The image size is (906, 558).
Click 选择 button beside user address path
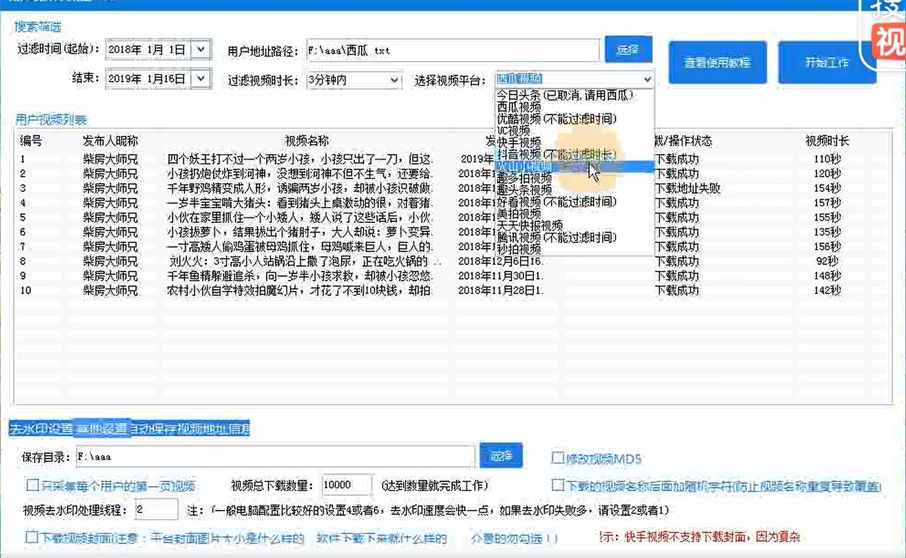click(628, 49)
